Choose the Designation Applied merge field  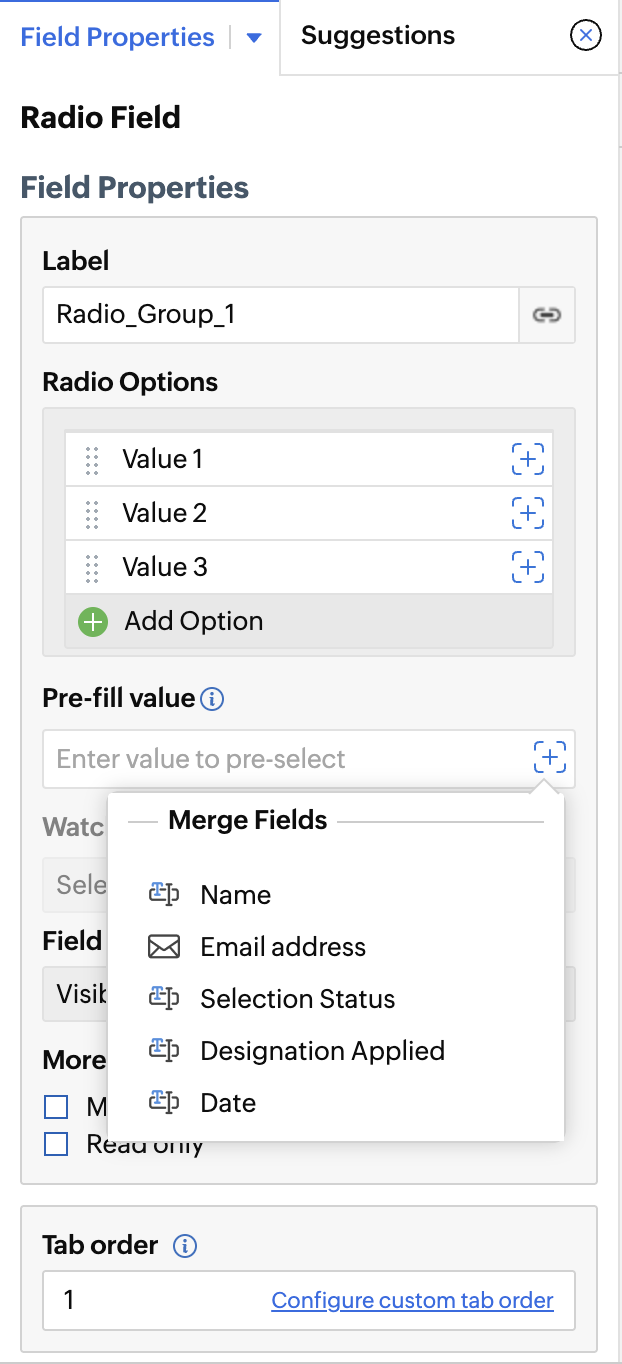click(322, 1051)
